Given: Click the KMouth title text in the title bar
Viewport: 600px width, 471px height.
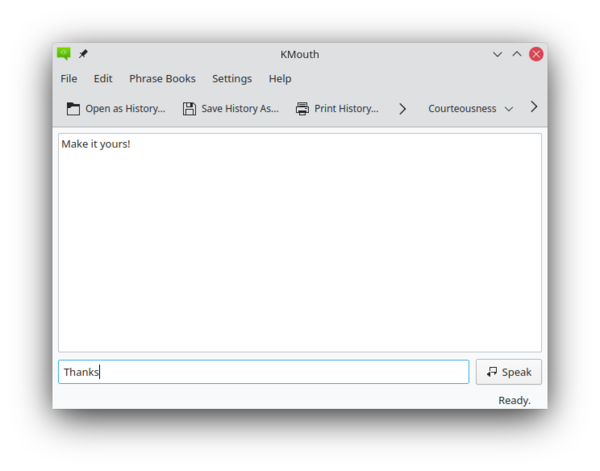Looking at the screenshot, I should [x=300, y=54].
